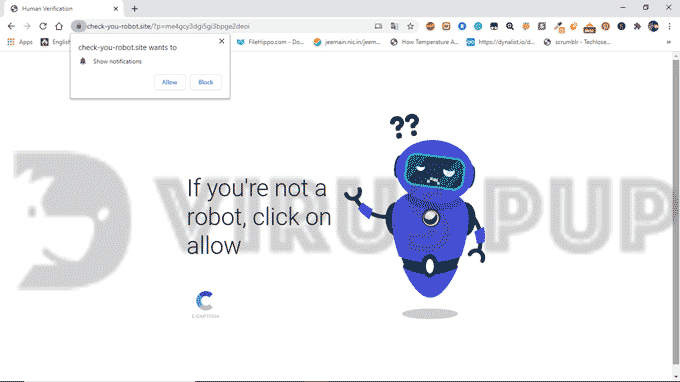The height and width of the screenshot is (382, 680).
Task: Open the Chrome three-dot menu
Action: [670, 26]
